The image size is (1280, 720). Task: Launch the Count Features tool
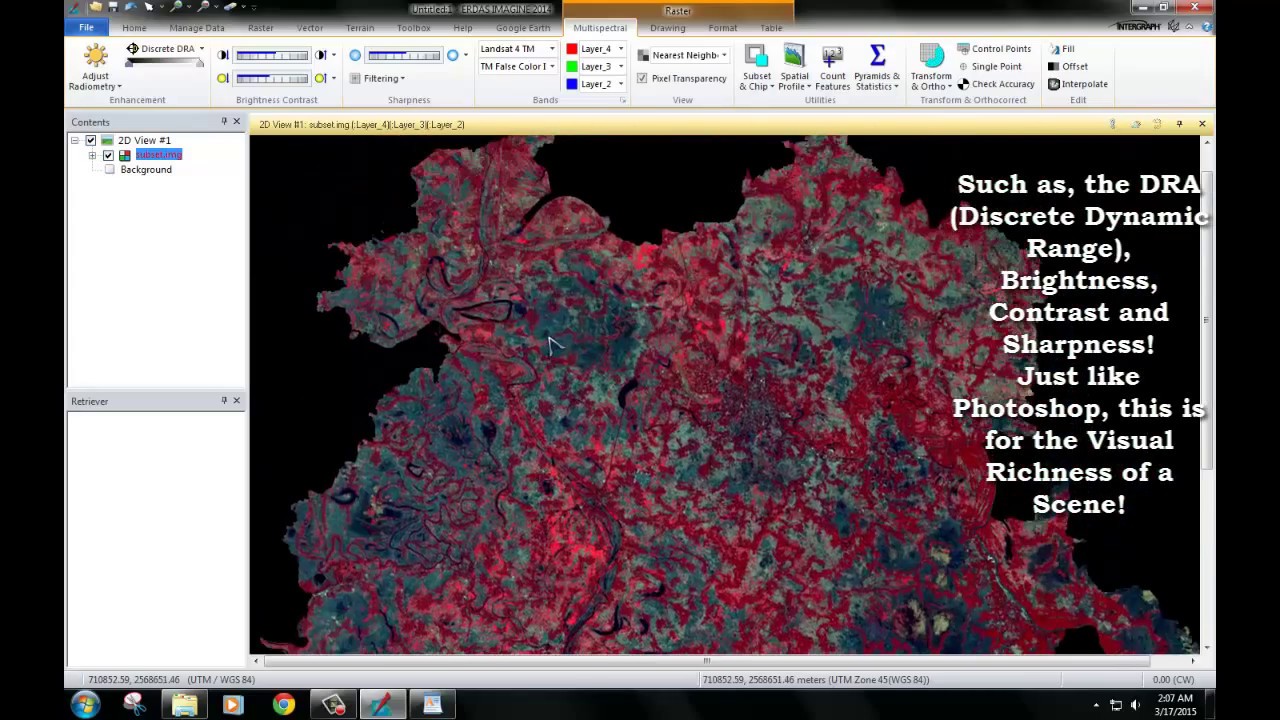tap(832, 67)
